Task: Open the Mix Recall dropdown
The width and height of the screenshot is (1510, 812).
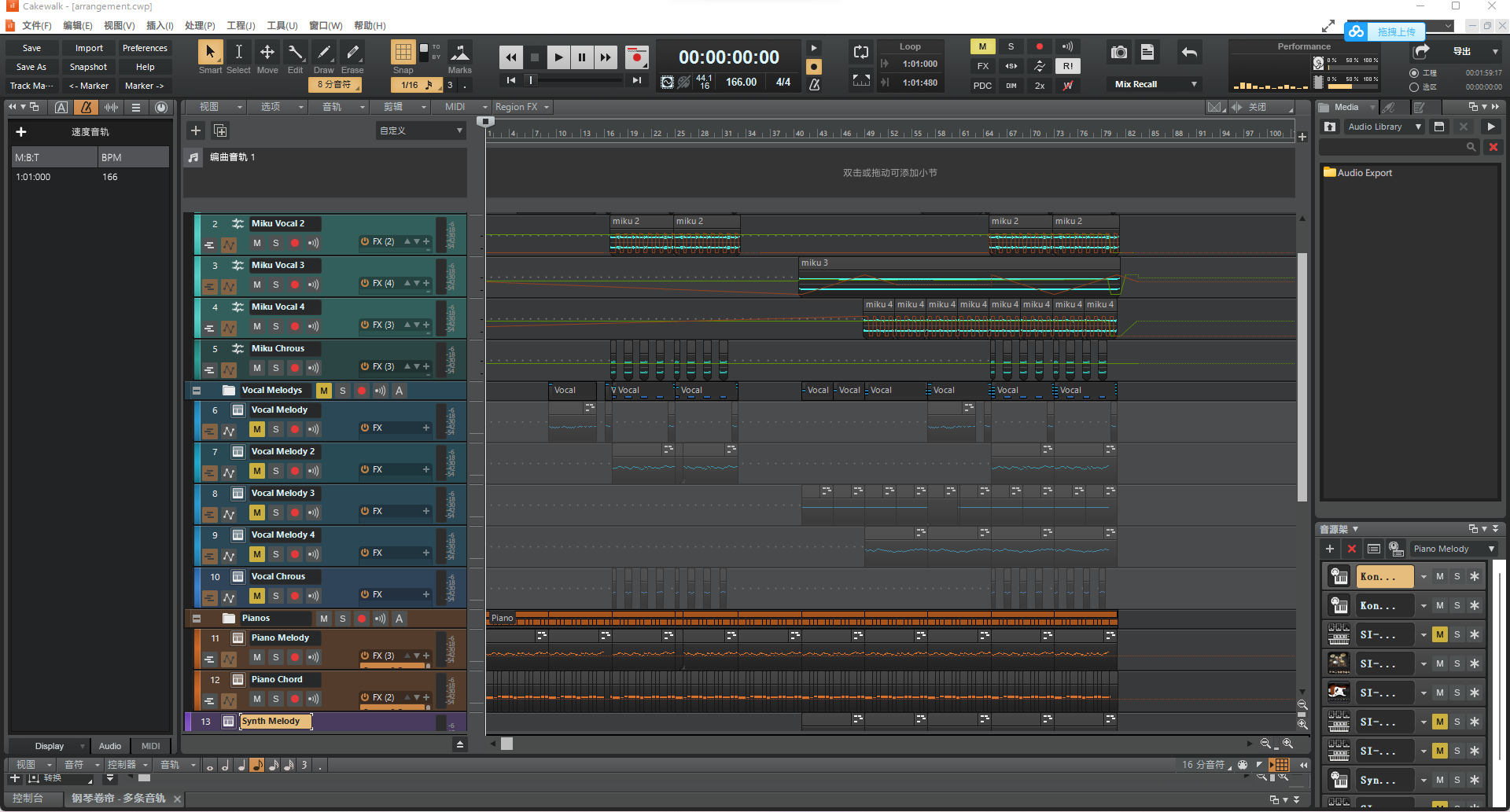Action: pos(1155,84)
